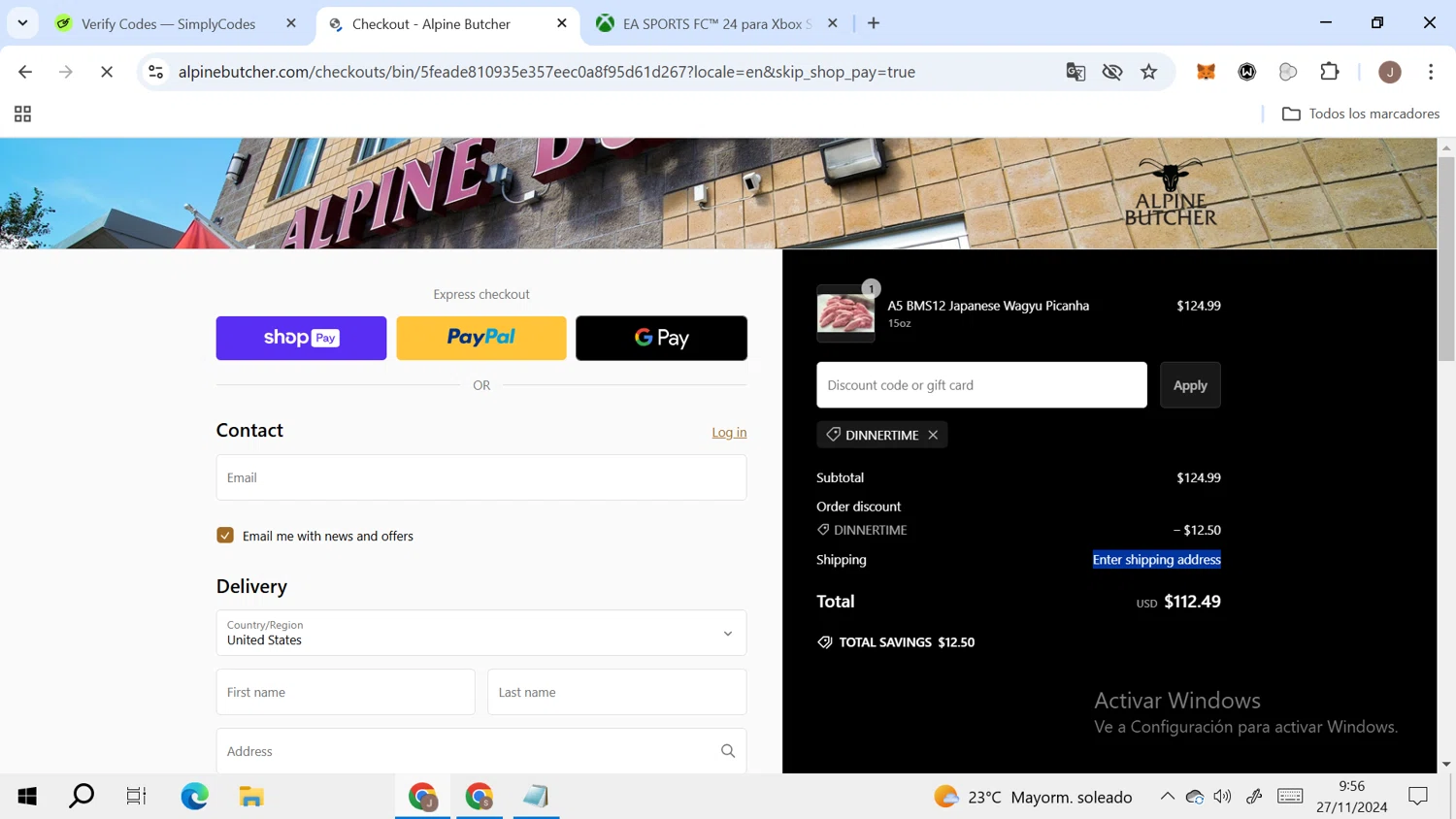Screen dimensions: 1456x819
Task: Open the J profile avatar
Action: 1390,72
